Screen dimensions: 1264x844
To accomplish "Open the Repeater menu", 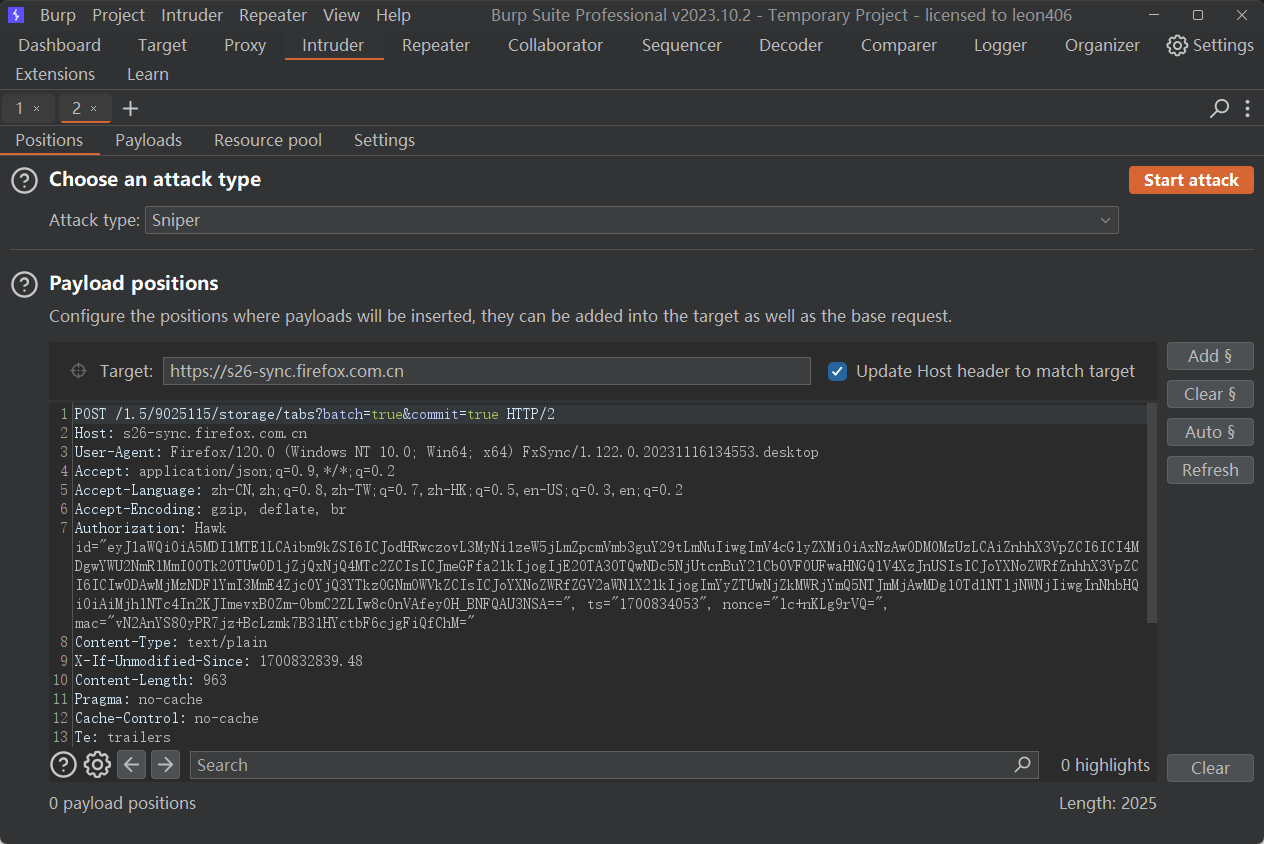I will point(273,15).
